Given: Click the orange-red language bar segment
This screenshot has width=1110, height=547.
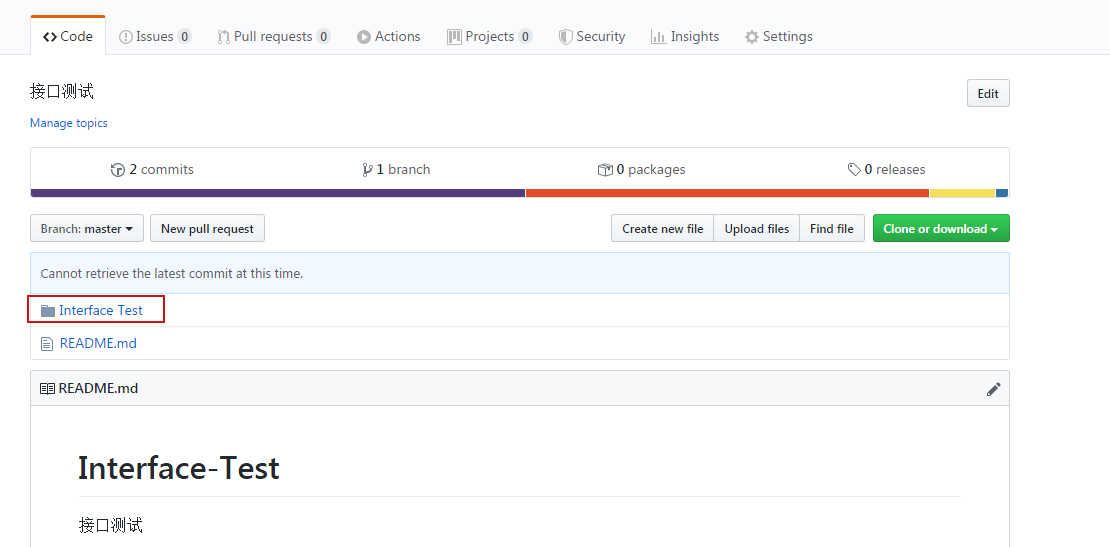Looking at the screenshot, I should click(x=727, y=193).
